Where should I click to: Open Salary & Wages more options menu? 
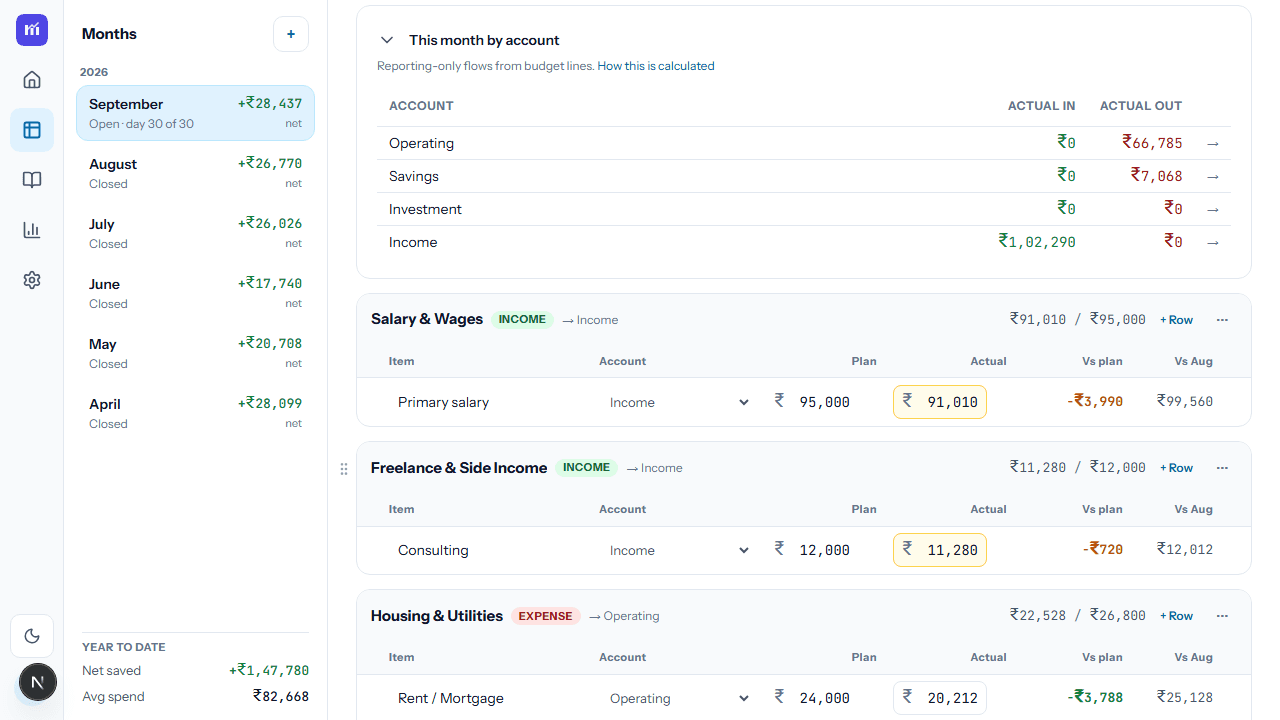tap(1222, 320)
